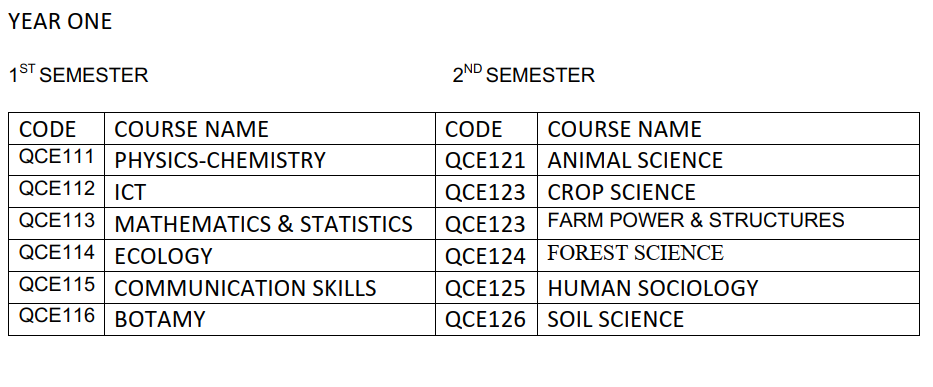The width and height of the screenshot is (933, 387).
Task: Click the SOIL SCIENCE cell
Action: click(728, 319)
